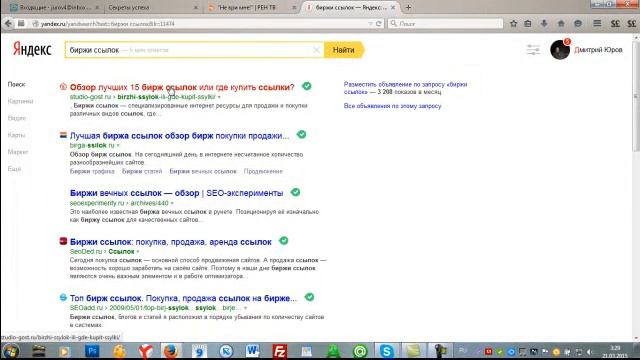Open result Биржи ссылок: покупка, продажа, аренда
Image resolution: width=640 pixels, height=360 pixels.
(x=171, y=242)
